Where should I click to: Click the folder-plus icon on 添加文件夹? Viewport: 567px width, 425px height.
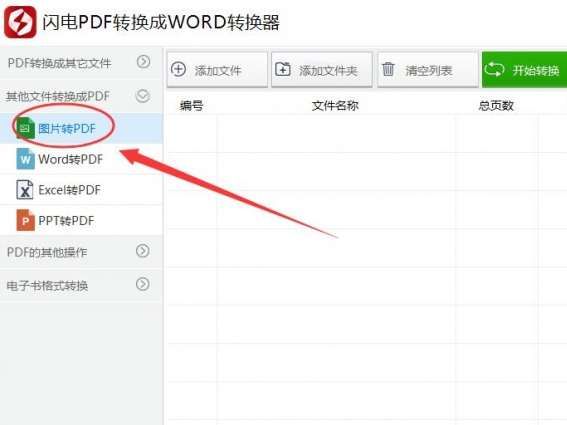coord(283,69)
